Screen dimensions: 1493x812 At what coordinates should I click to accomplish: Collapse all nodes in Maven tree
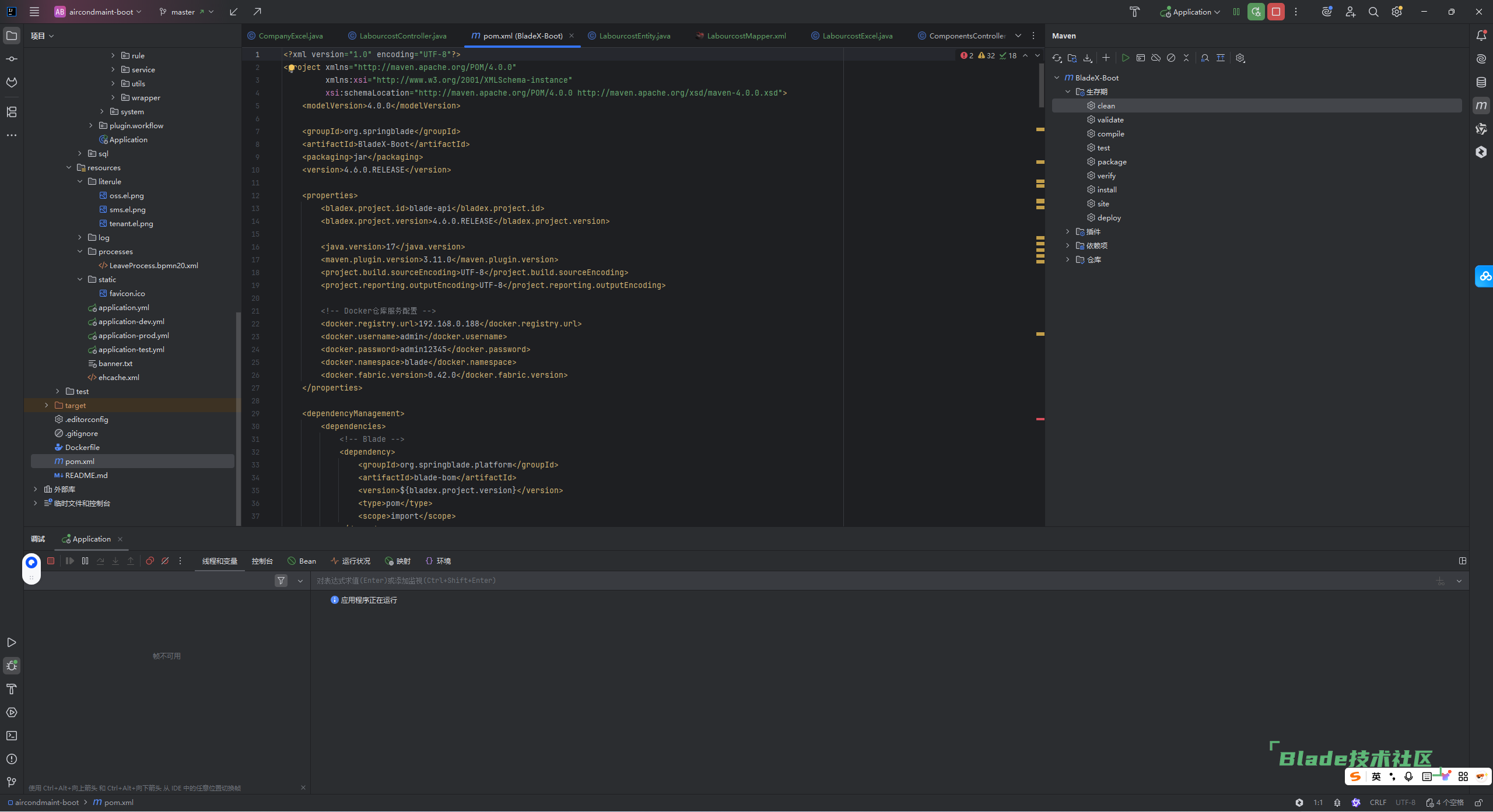[1186, 58]
